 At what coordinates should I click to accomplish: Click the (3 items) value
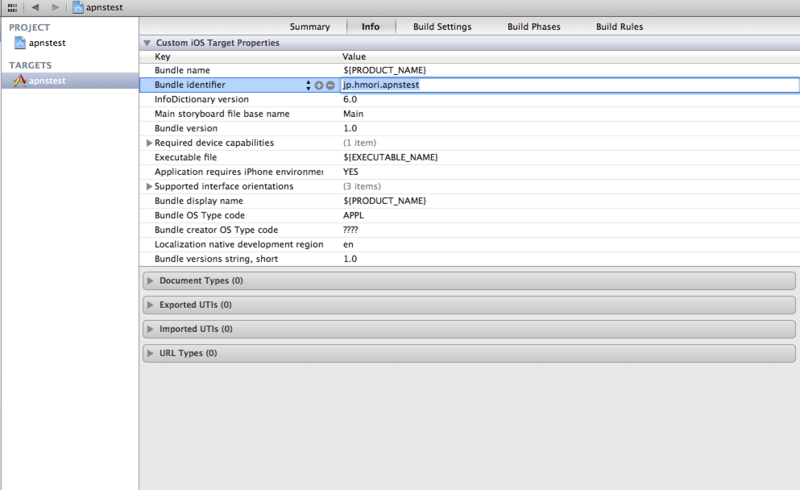pyautogui.click(x=362, y=186)
